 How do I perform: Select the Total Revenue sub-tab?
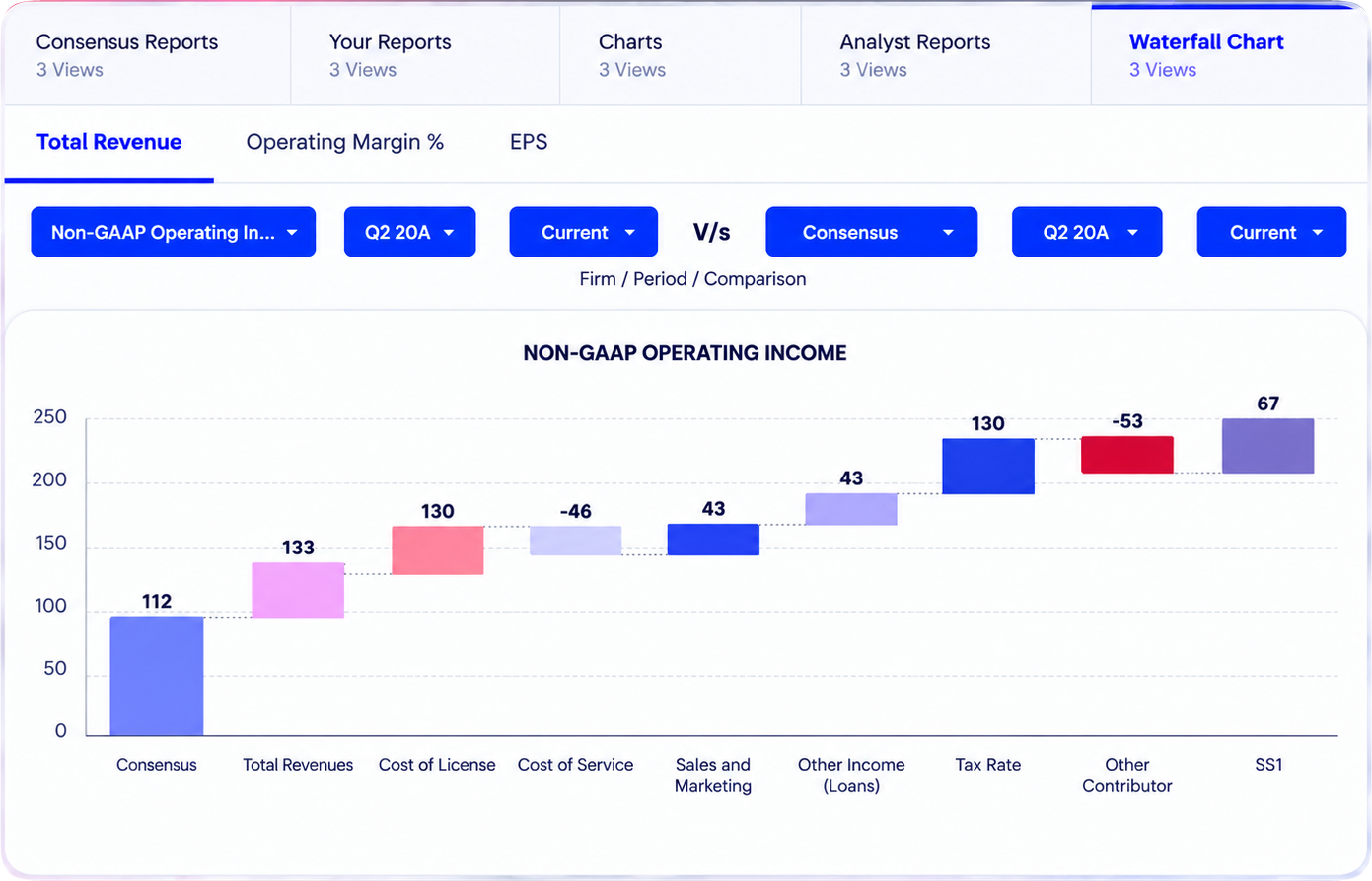point(109,142)
